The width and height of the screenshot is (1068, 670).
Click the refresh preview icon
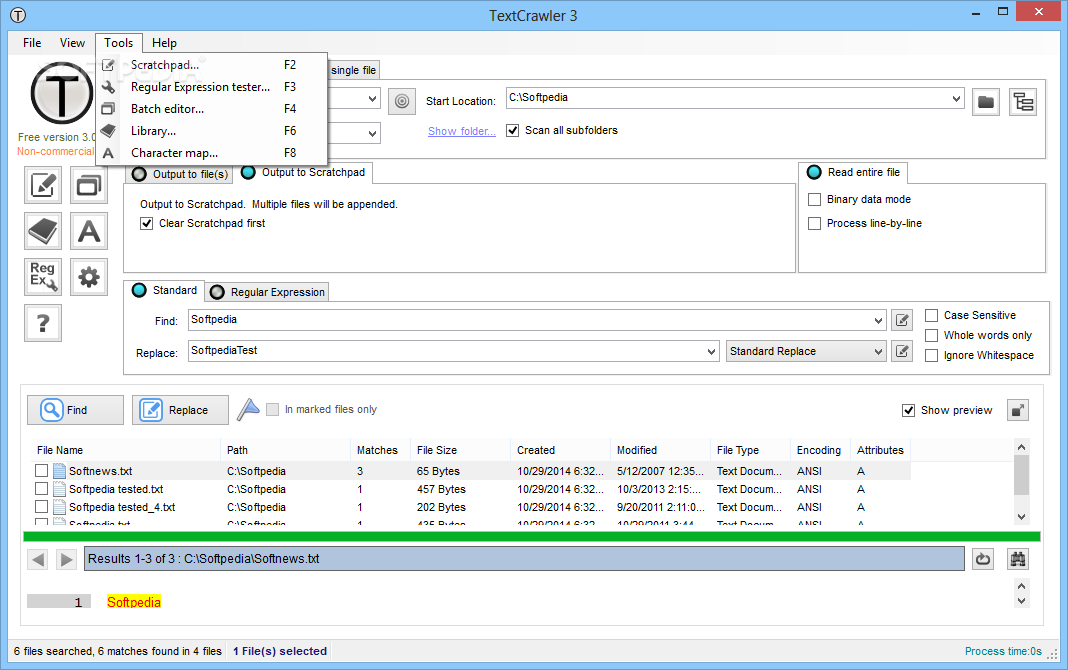point(983,559)
